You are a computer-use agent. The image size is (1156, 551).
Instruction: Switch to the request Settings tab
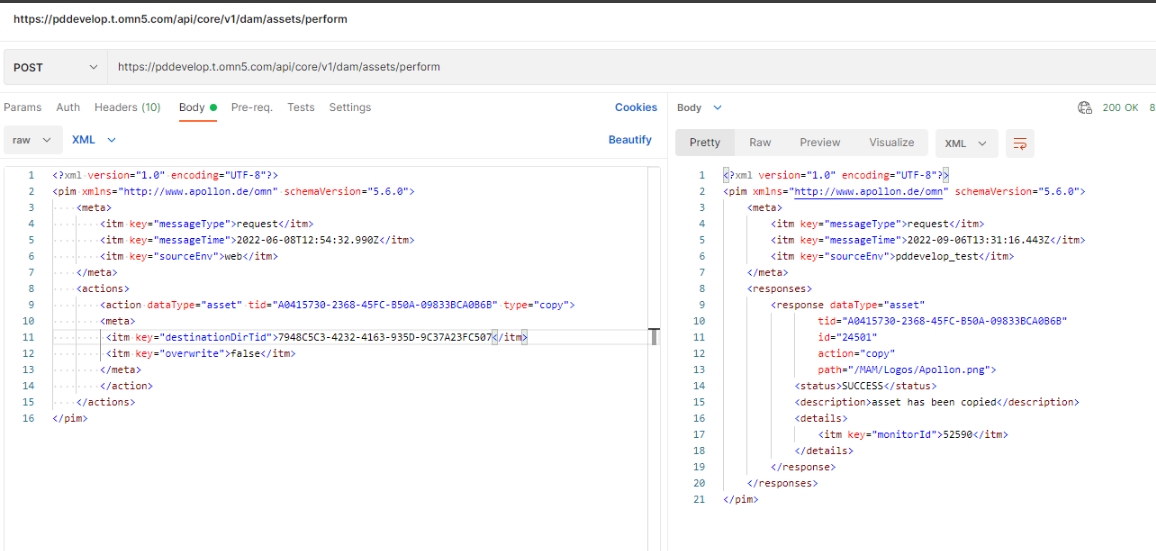350,107
